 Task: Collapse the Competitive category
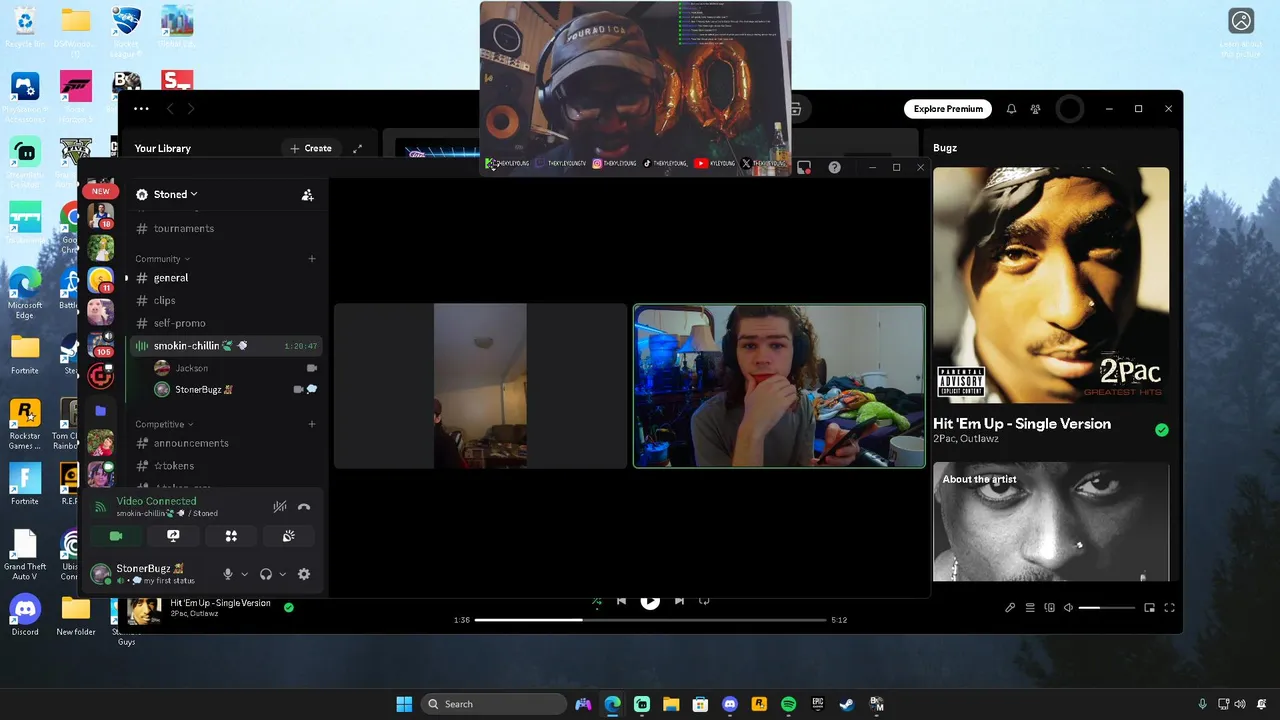click(x=165, y=424)
